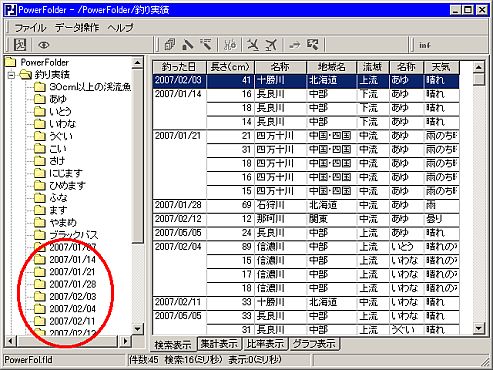Click the right airplane-like sort icon

pos(271,44)
